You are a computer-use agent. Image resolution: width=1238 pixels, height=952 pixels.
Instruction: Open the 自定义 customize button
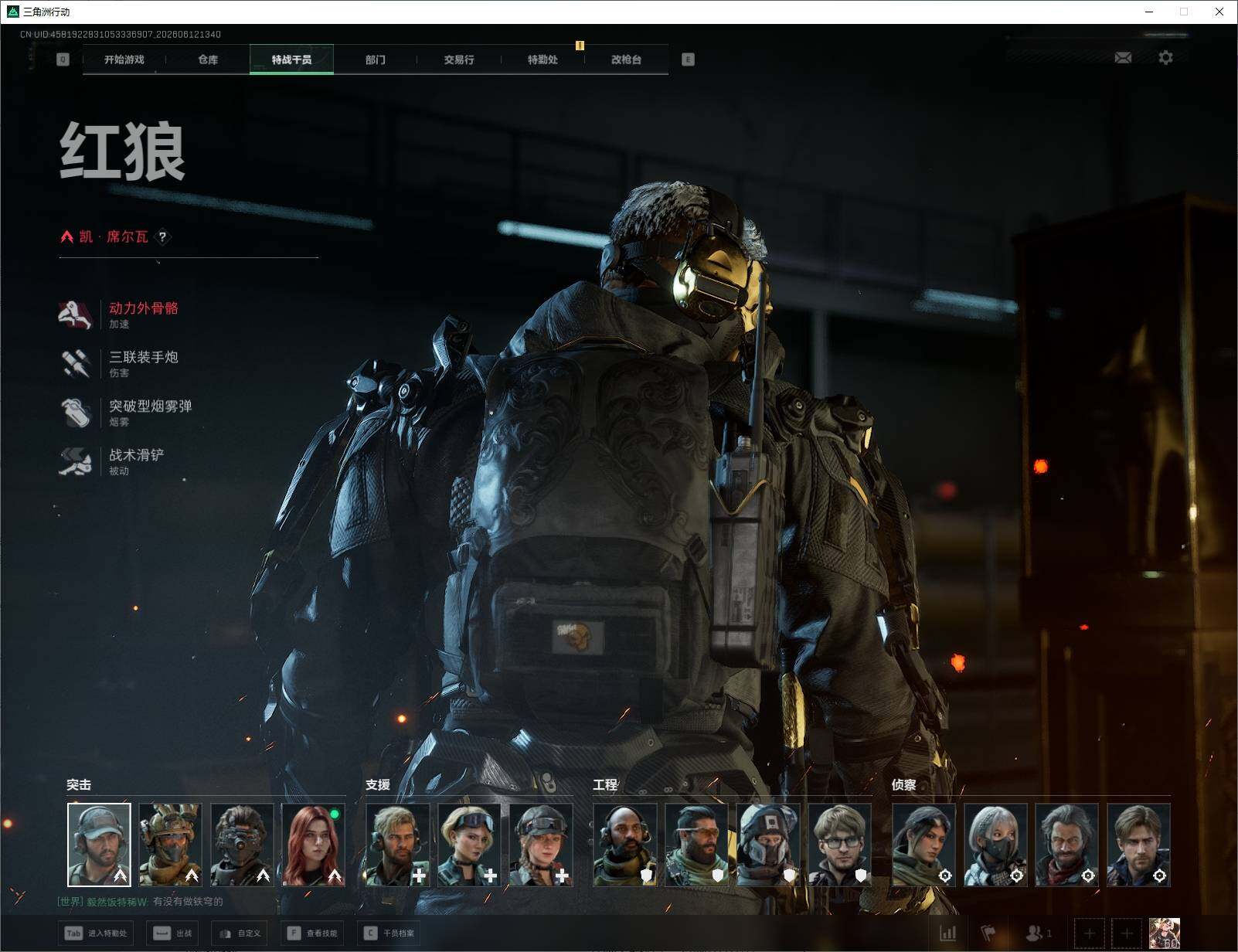point(240,933)
